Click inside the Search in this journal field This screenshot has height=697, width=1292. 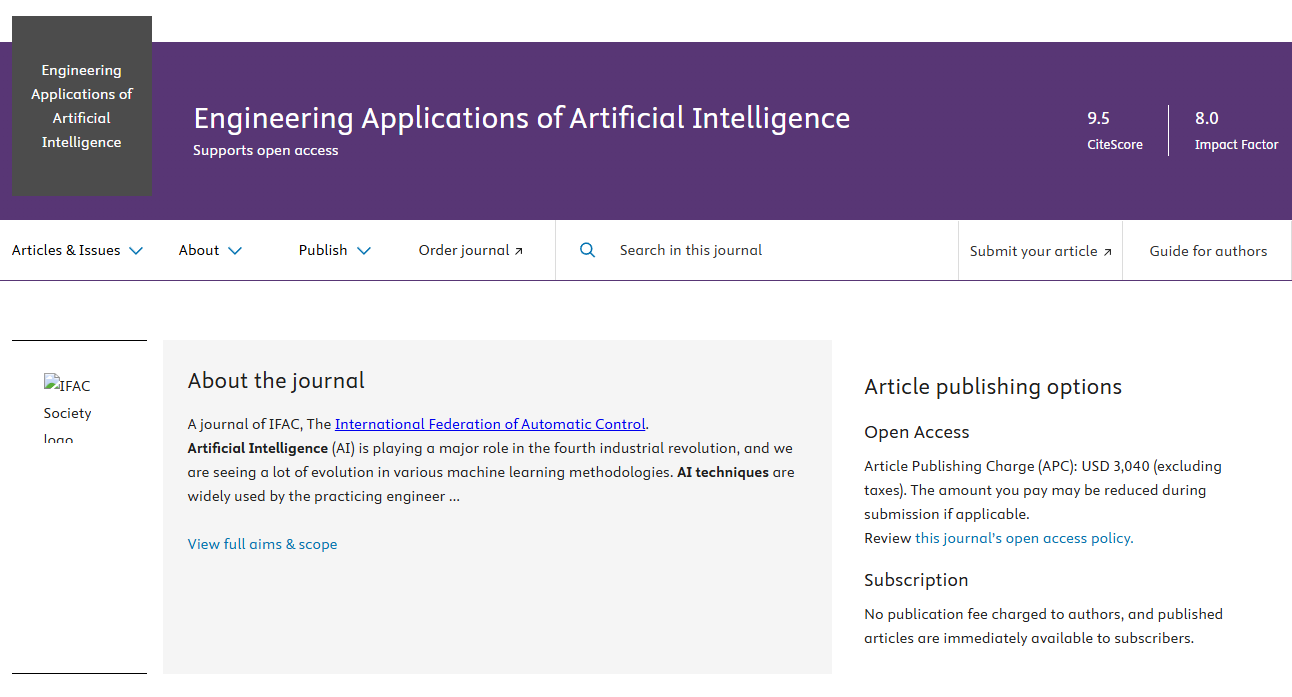692,250
